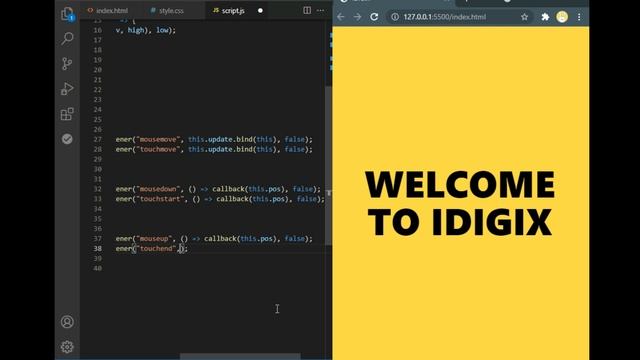Bookmark this page with the star icon
Screen dimensions: 640x360
coord(524,17)
